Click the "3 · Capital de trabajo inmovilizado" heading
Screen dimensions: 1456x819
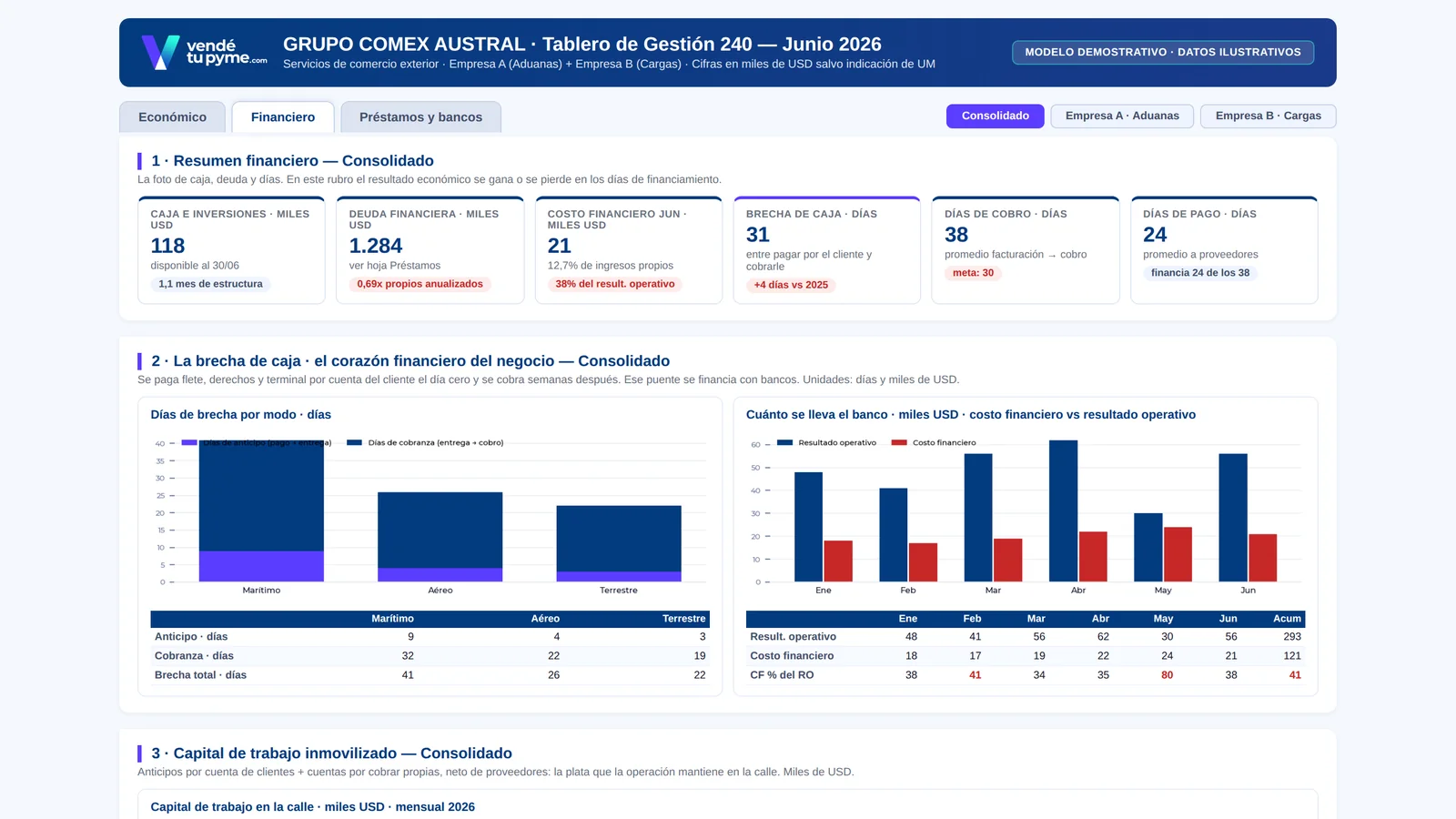331,753
